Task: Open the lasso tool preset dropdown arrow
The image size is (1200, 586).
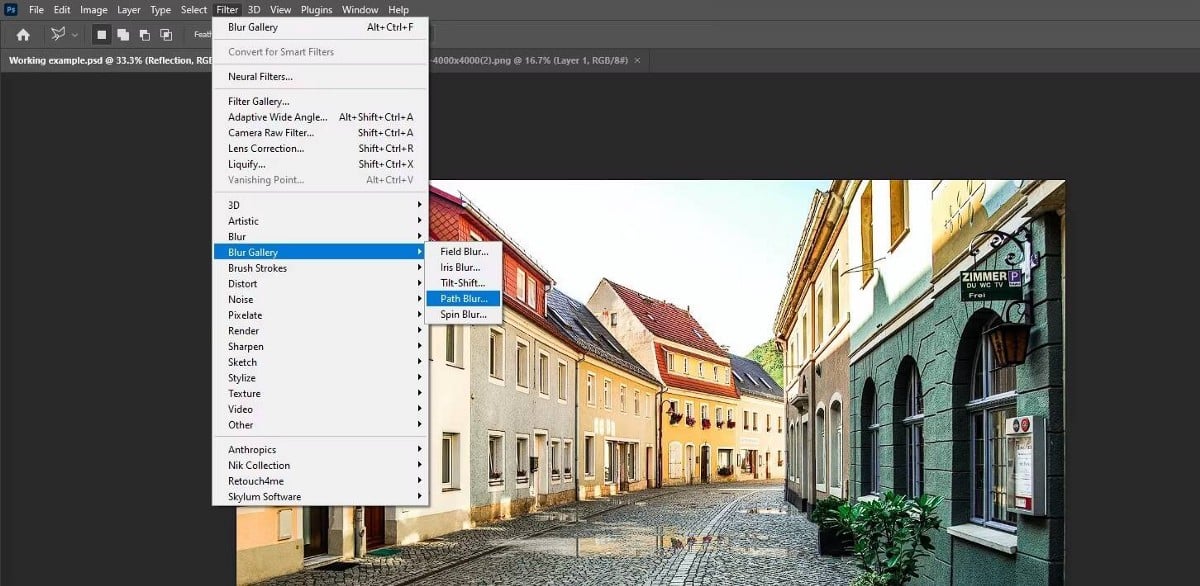Action: (x=74, y=33)
